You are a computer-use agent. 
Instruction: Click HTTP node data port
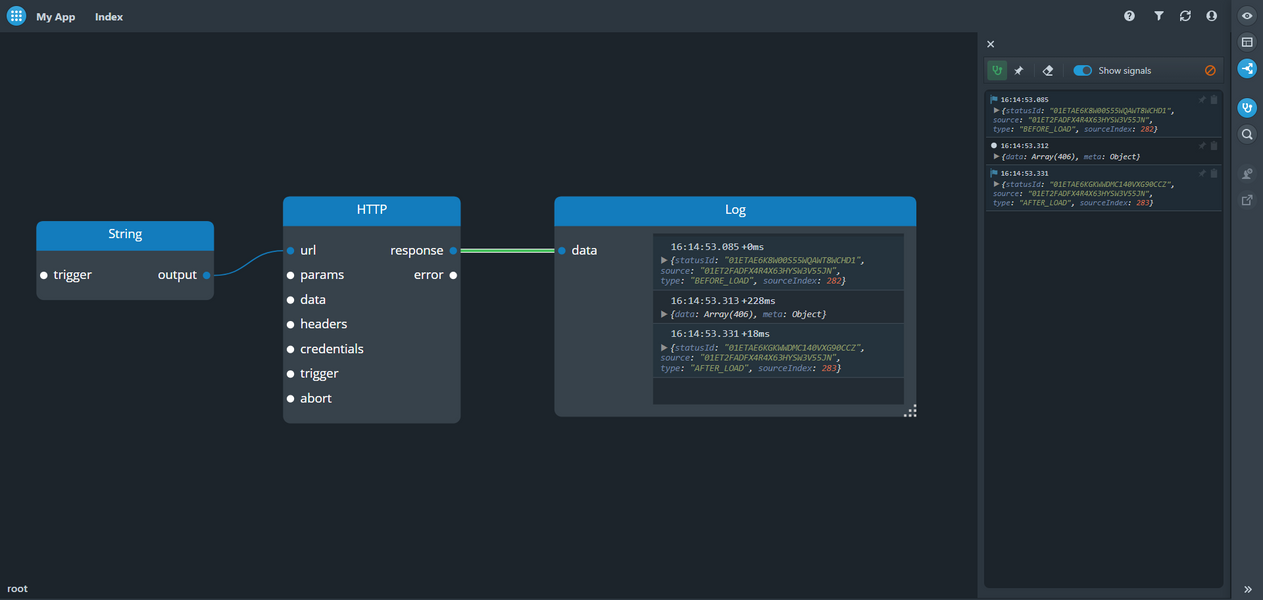click(291, 300)
